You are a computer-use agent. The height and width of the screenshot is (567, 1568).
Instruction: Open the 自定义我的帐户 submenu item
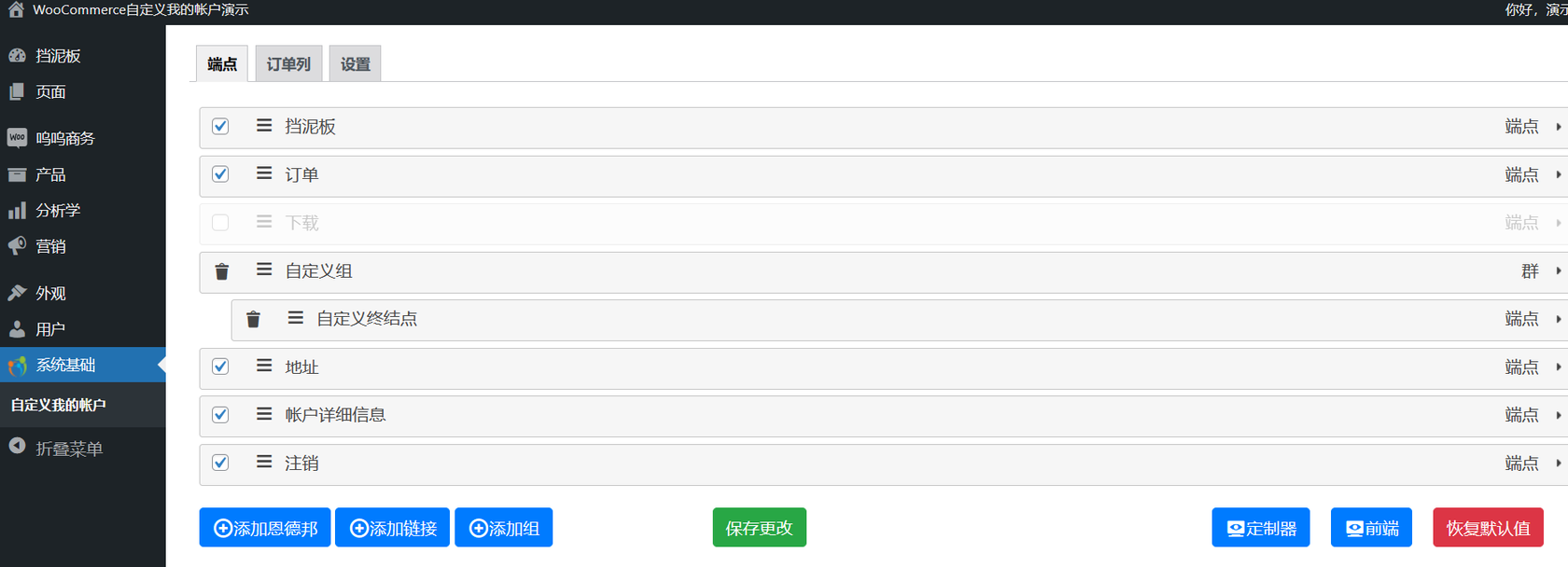point(59,405)
